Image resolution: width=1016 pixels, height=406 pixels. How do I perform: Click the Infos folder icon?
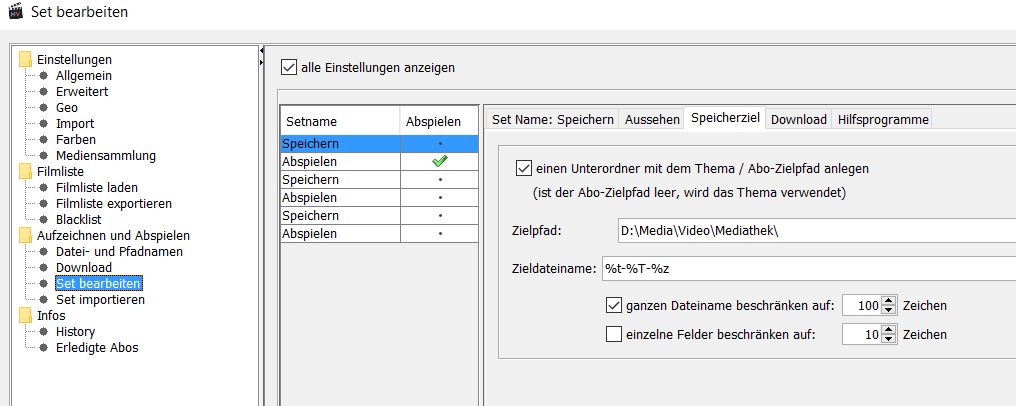coord(25,316)
